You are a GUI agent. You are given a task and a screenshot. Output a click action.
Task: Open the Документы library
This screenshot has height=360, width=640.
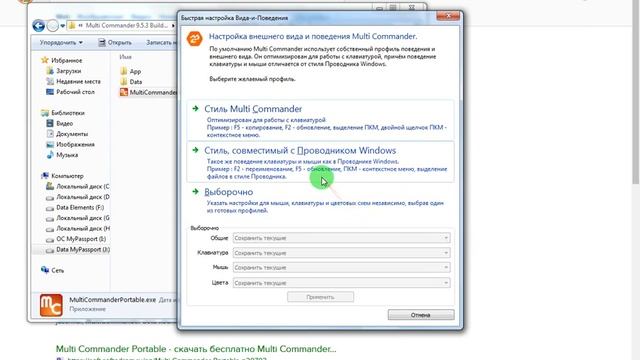[x=72, y=134]
